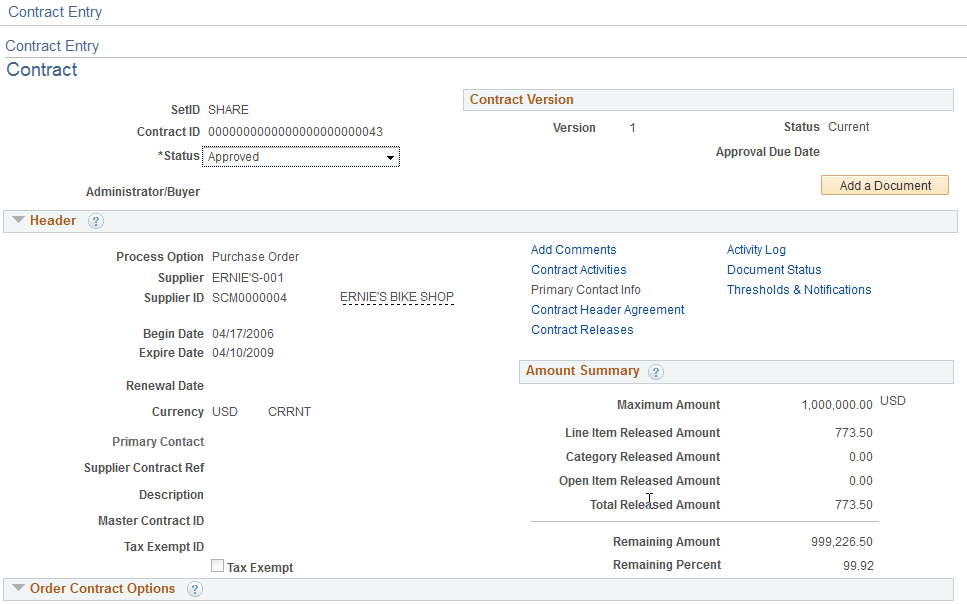Click the CRRNT rate type text
This screenshot has width=967, height=604.
tap(289, 412)
